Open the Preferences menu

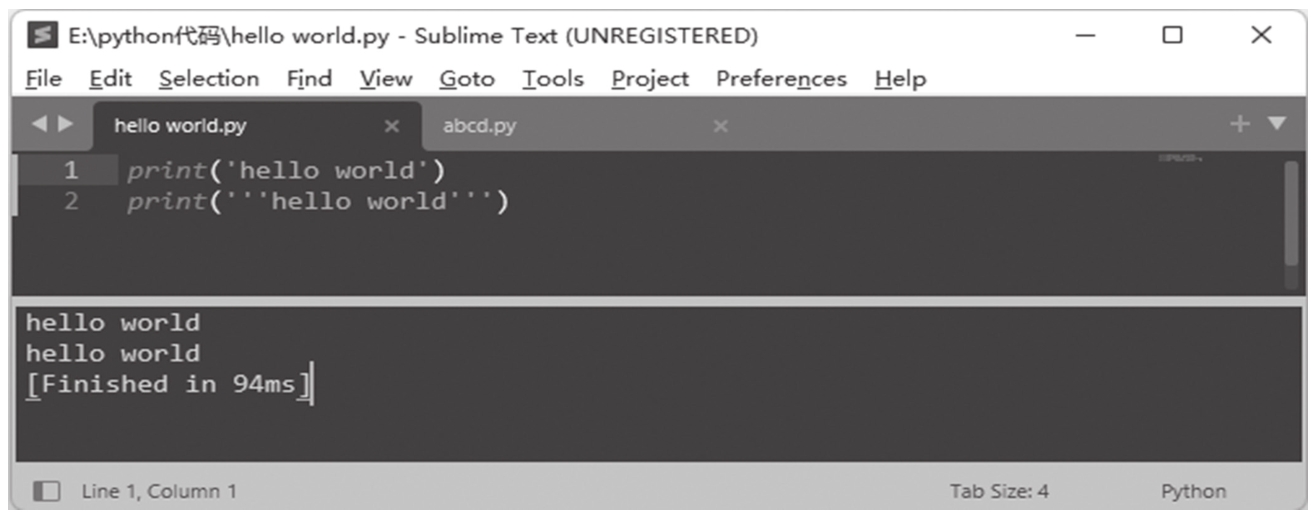(781, 79)
